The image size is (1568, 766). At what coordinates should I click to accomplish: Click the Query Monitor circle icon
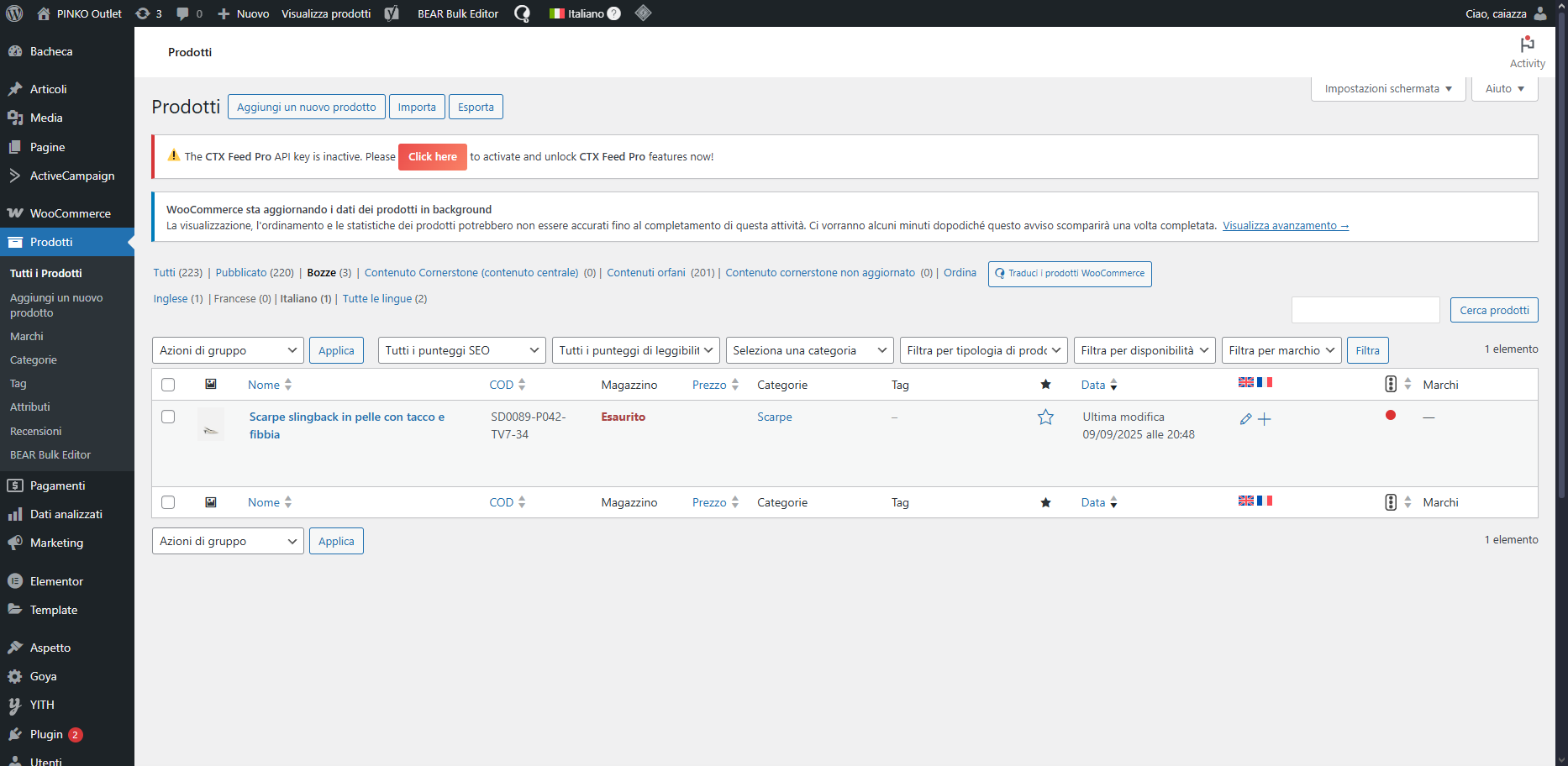522,13
